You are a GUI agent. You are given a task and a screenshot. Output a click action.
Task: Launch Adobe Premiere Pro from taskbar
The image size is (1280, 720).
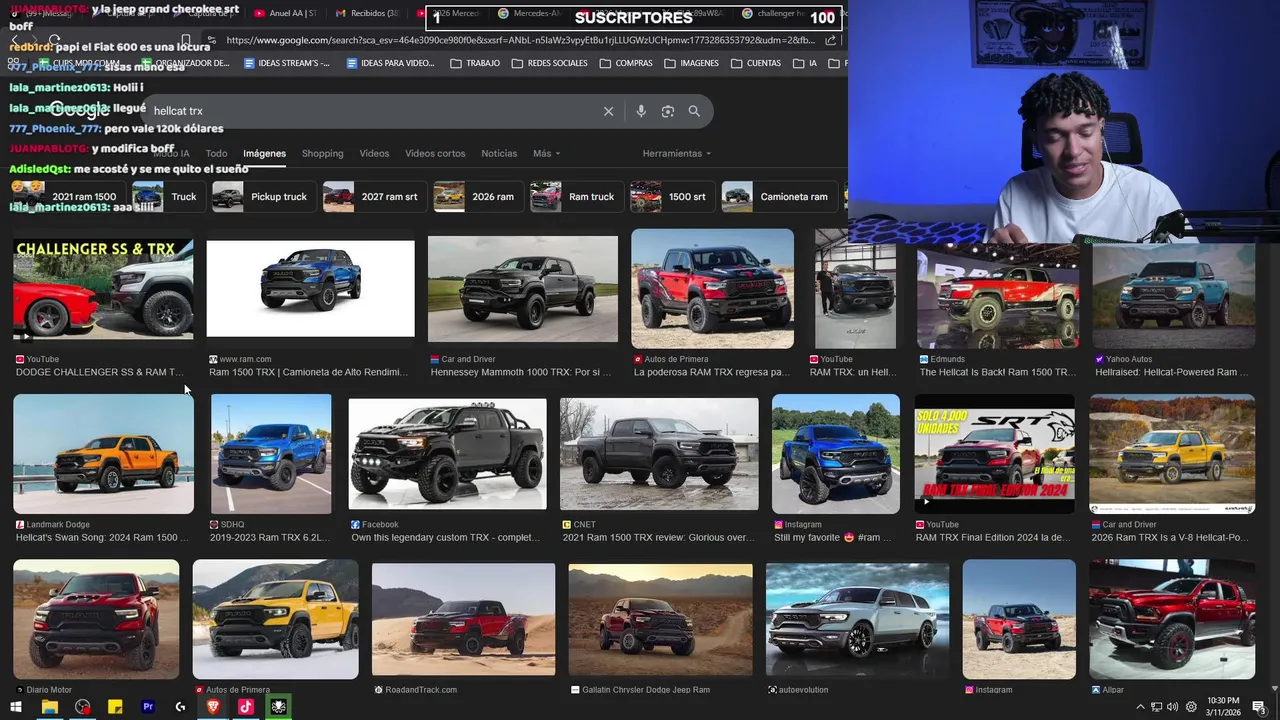148,707
